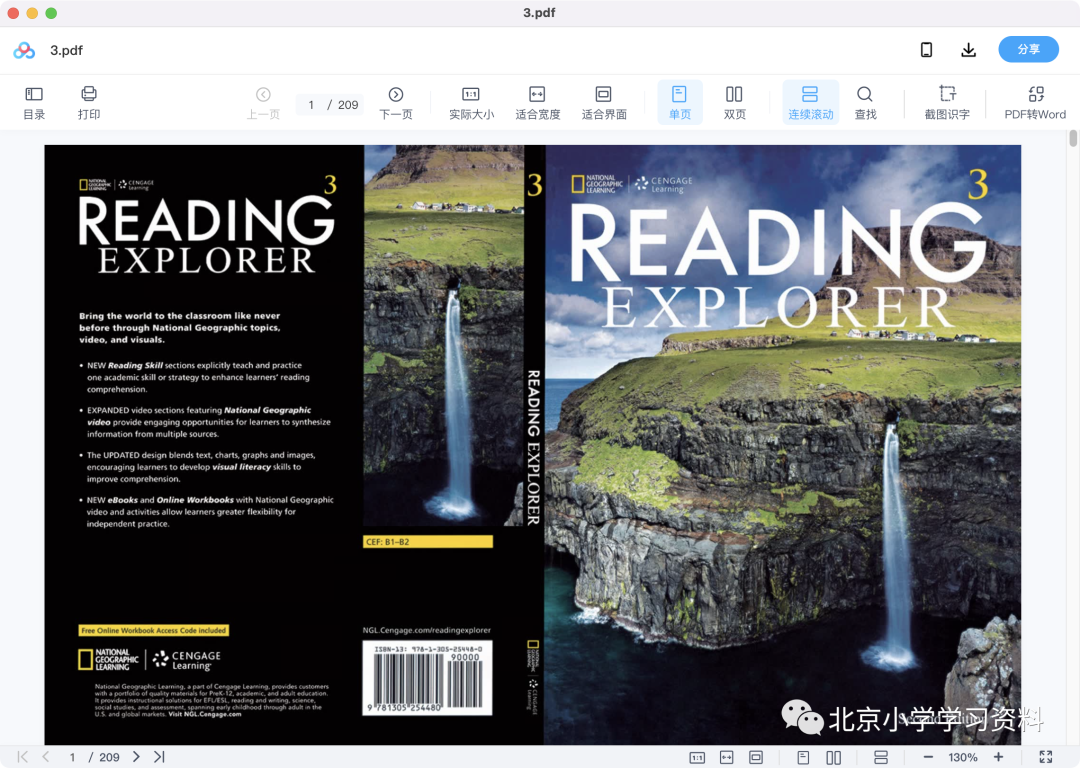Screen dimensions: 1080x768
Task: Click the download icon in header
Action: (x=968, y=50)
